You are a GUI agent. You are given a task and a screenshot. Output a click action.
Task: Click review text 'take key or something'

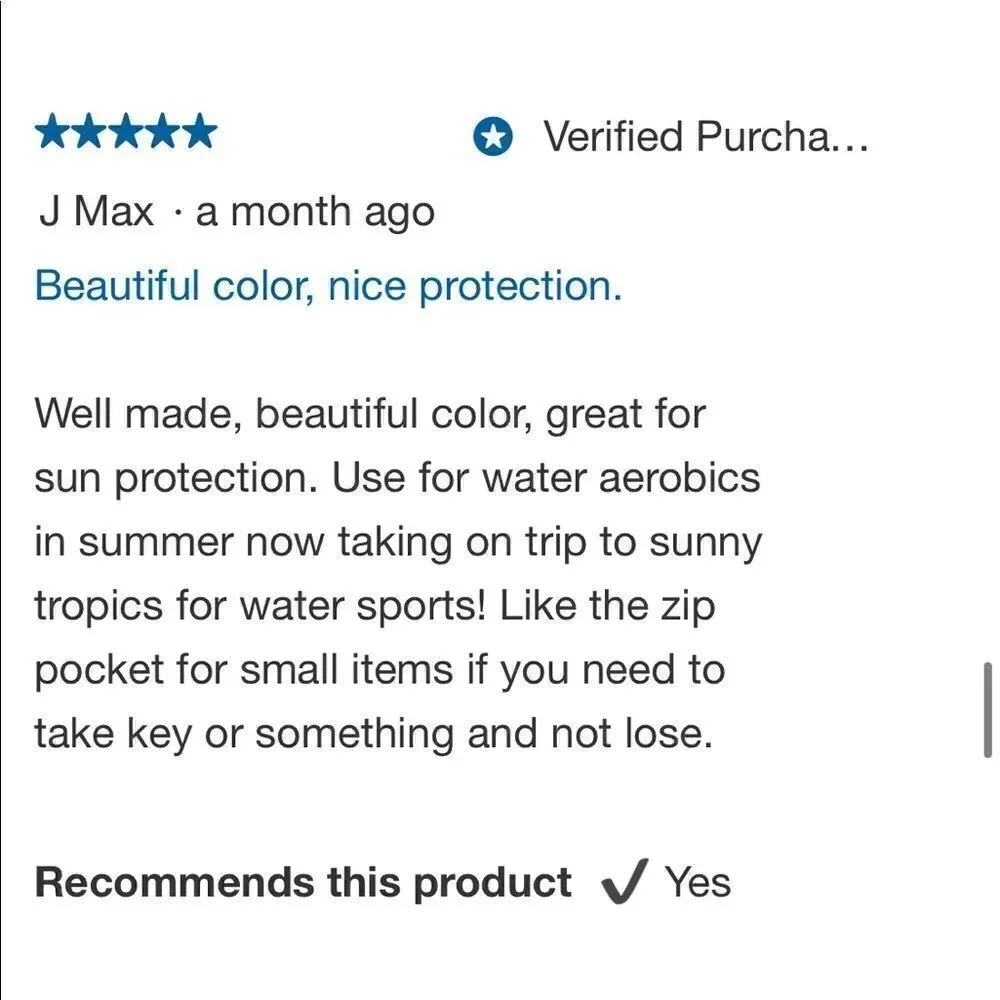[244, 735]
